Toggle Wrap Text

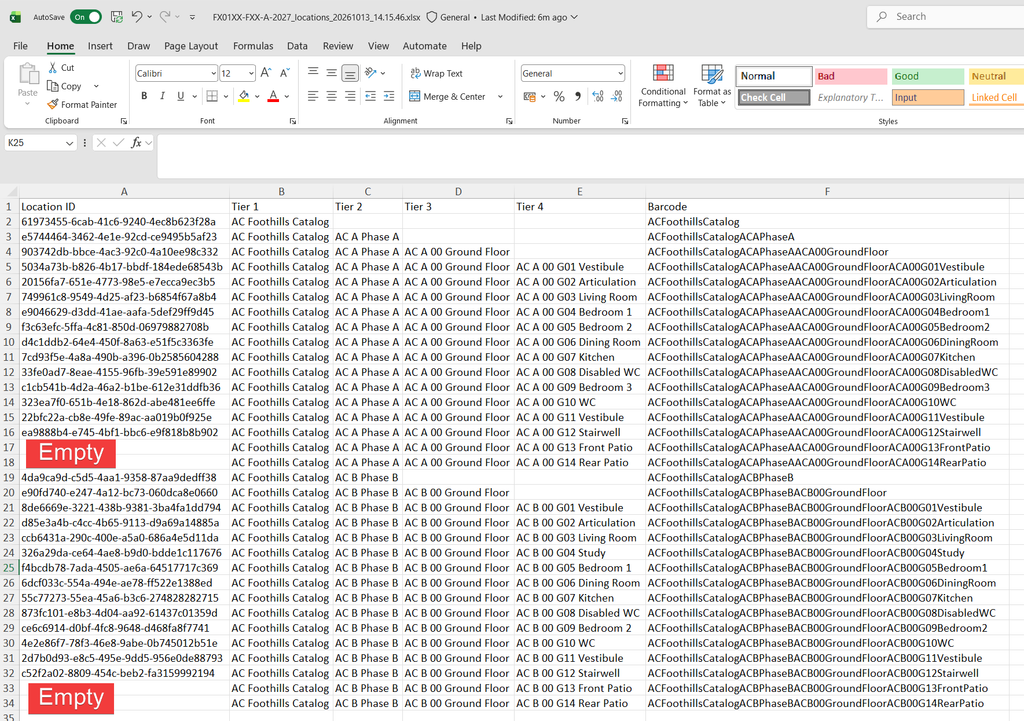click(x=436, y=73)
